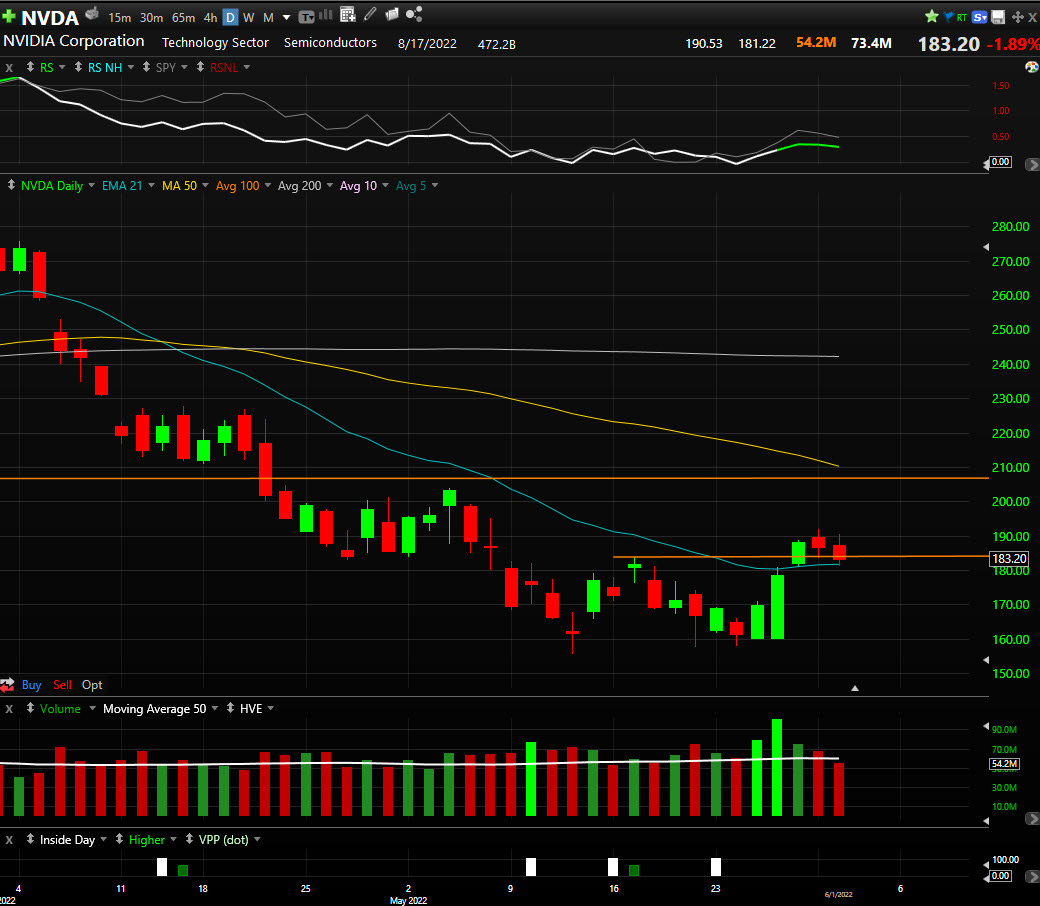Click the scroll arrow right of Volume pane

coord(1032,819)
